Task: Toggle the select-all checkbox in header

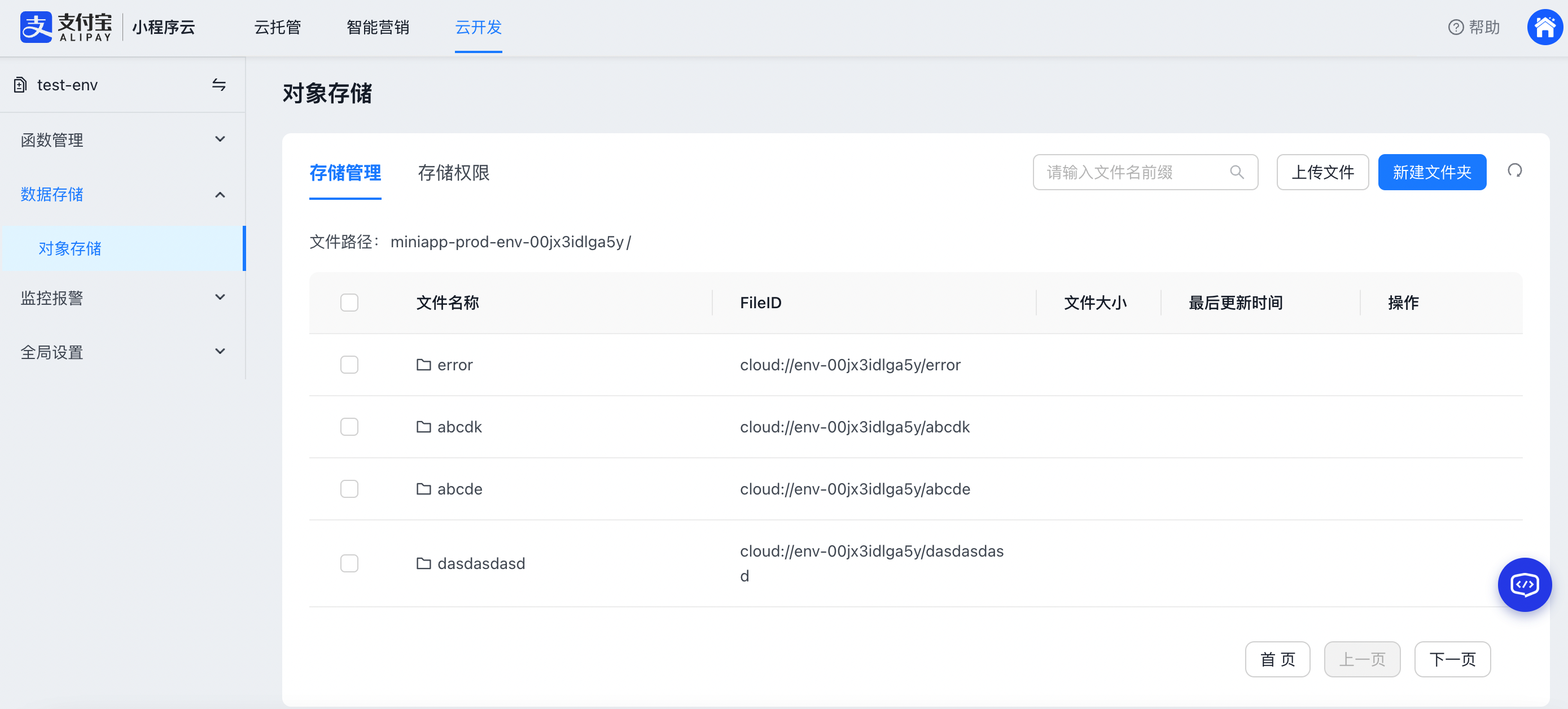Action: tap(349, 303)
